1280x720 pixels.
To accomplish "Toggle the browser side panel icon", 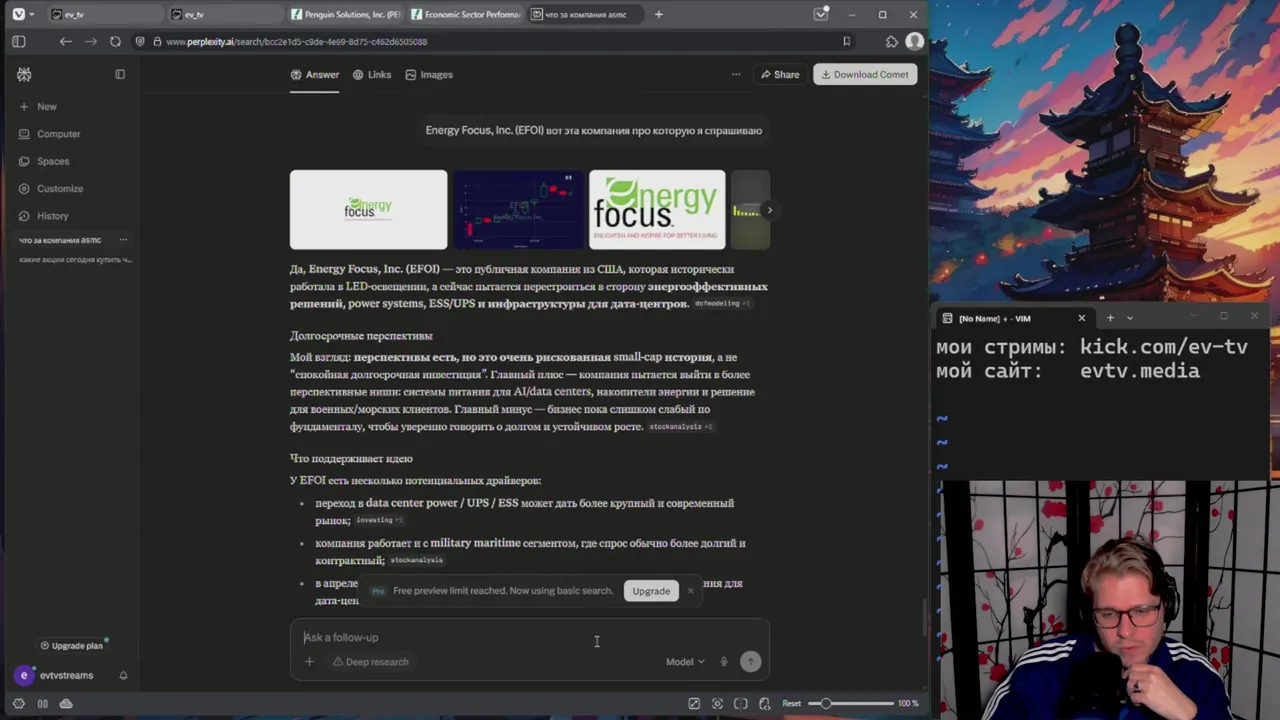I will tap(18, 41).
